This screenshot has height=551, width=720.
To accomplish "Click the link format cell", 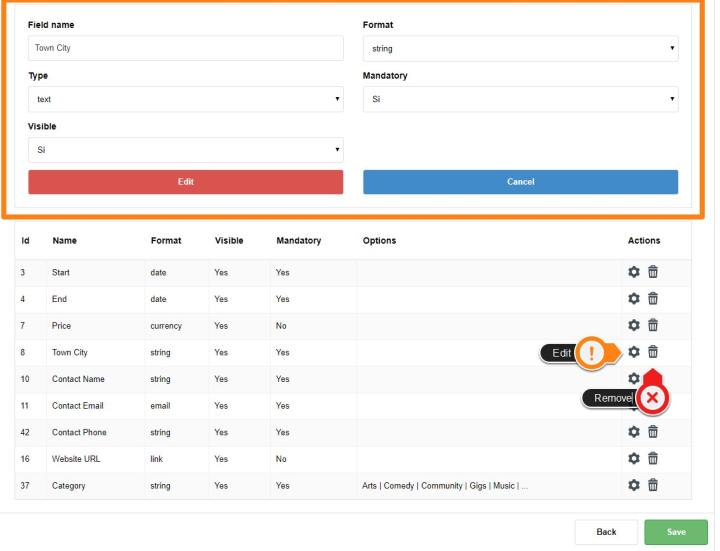I will pyautogui.click(x=157, y=459).
